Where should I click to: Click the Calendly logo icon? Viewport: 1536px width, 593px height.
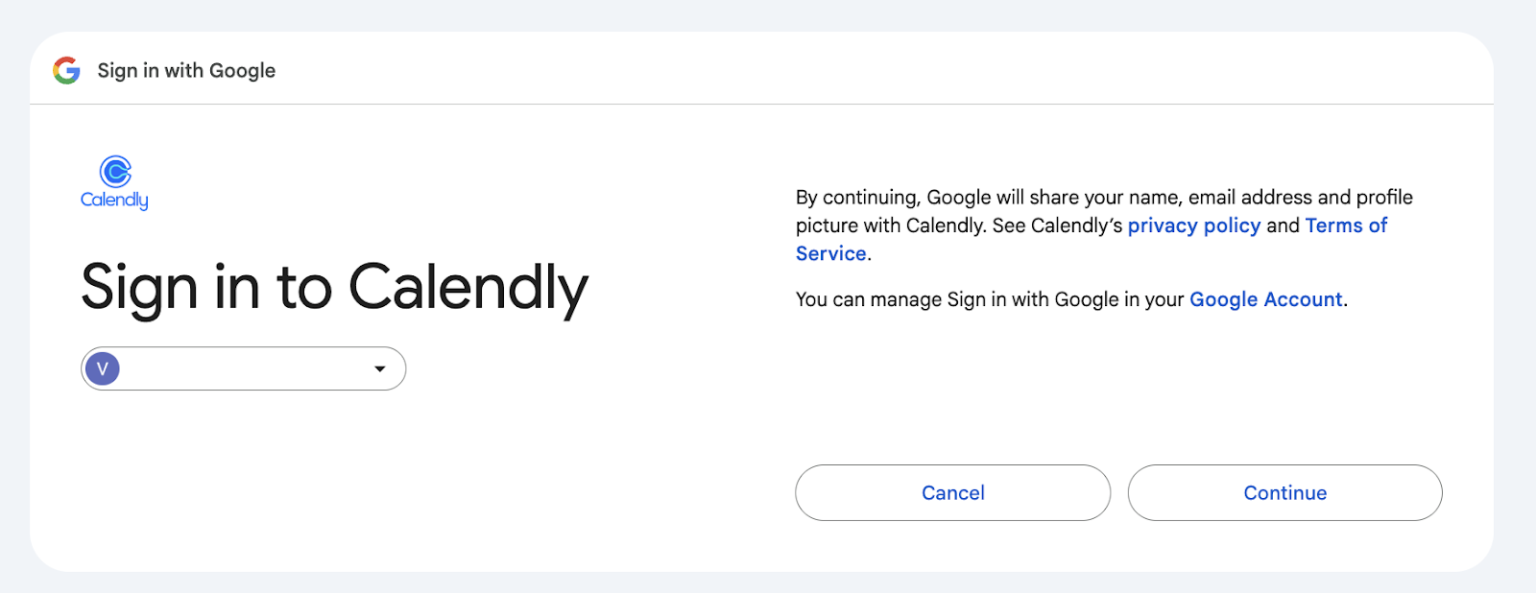tap(115, 171)
